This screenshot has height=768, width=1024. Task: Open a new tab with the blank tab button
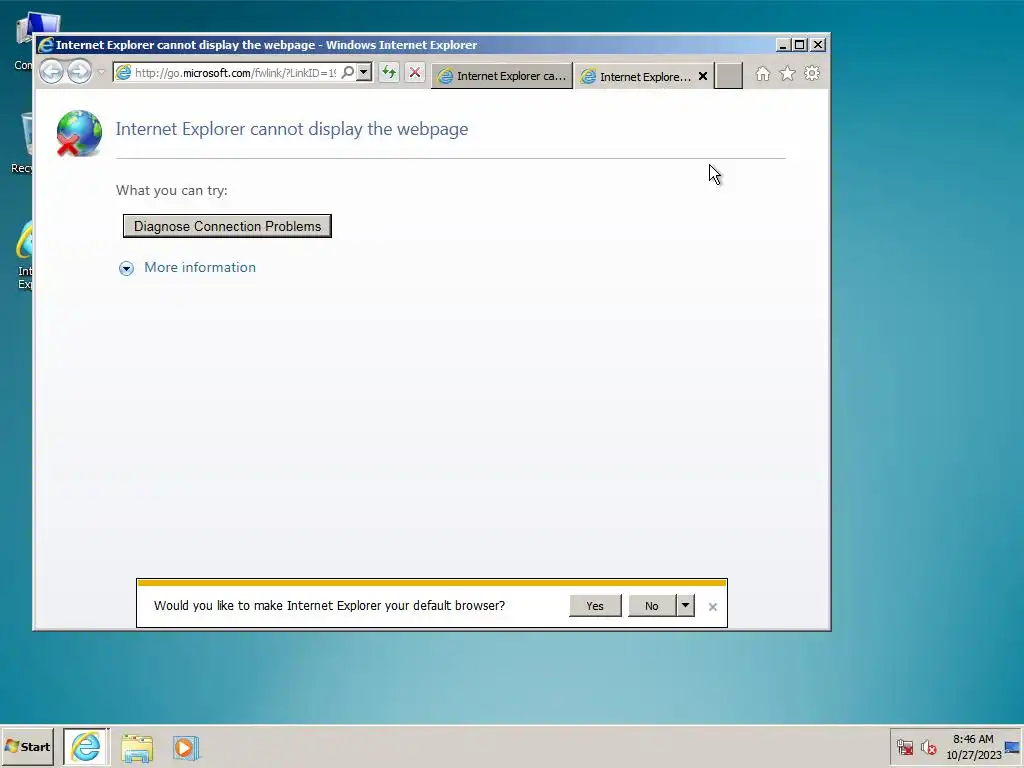pos(728,76)
